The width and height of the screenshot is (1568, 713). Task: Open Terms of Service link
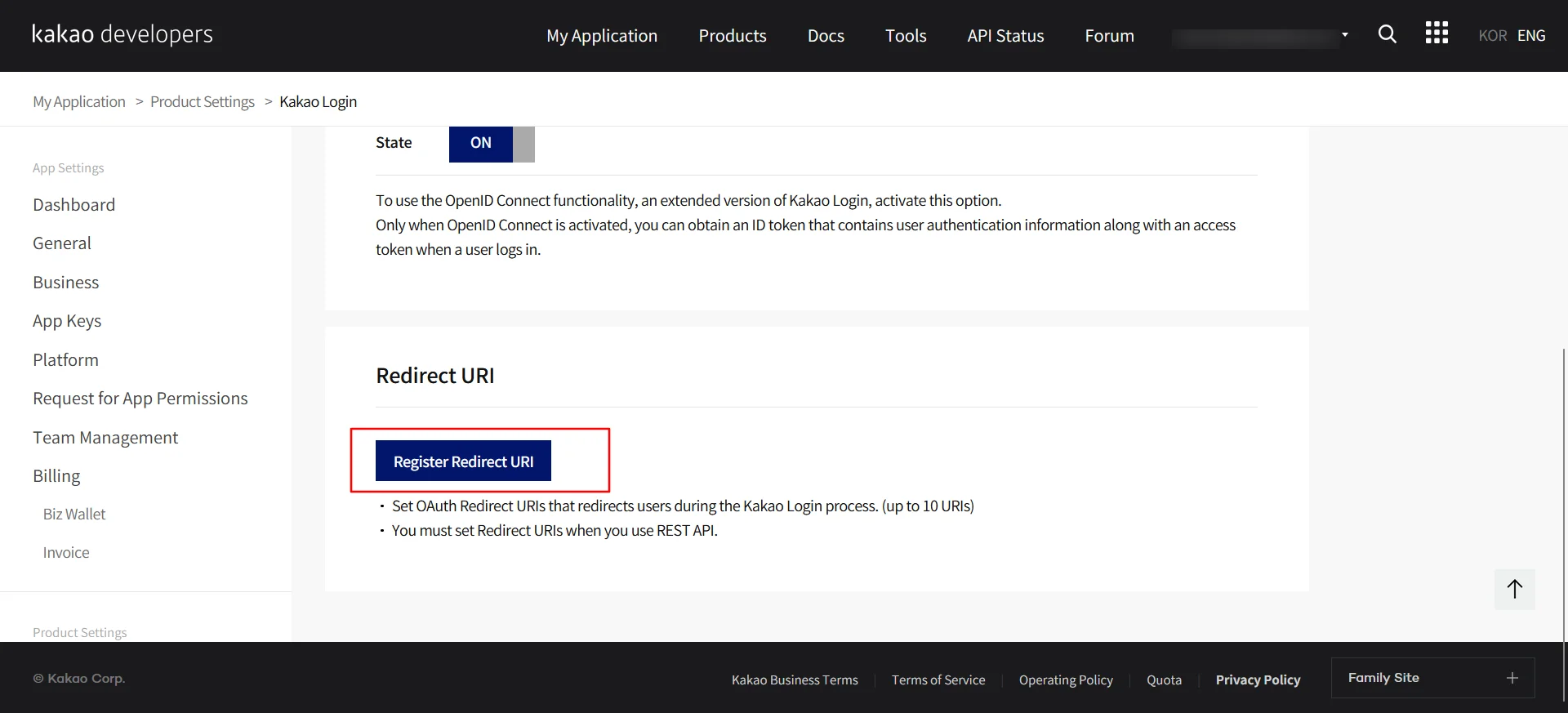938,680
